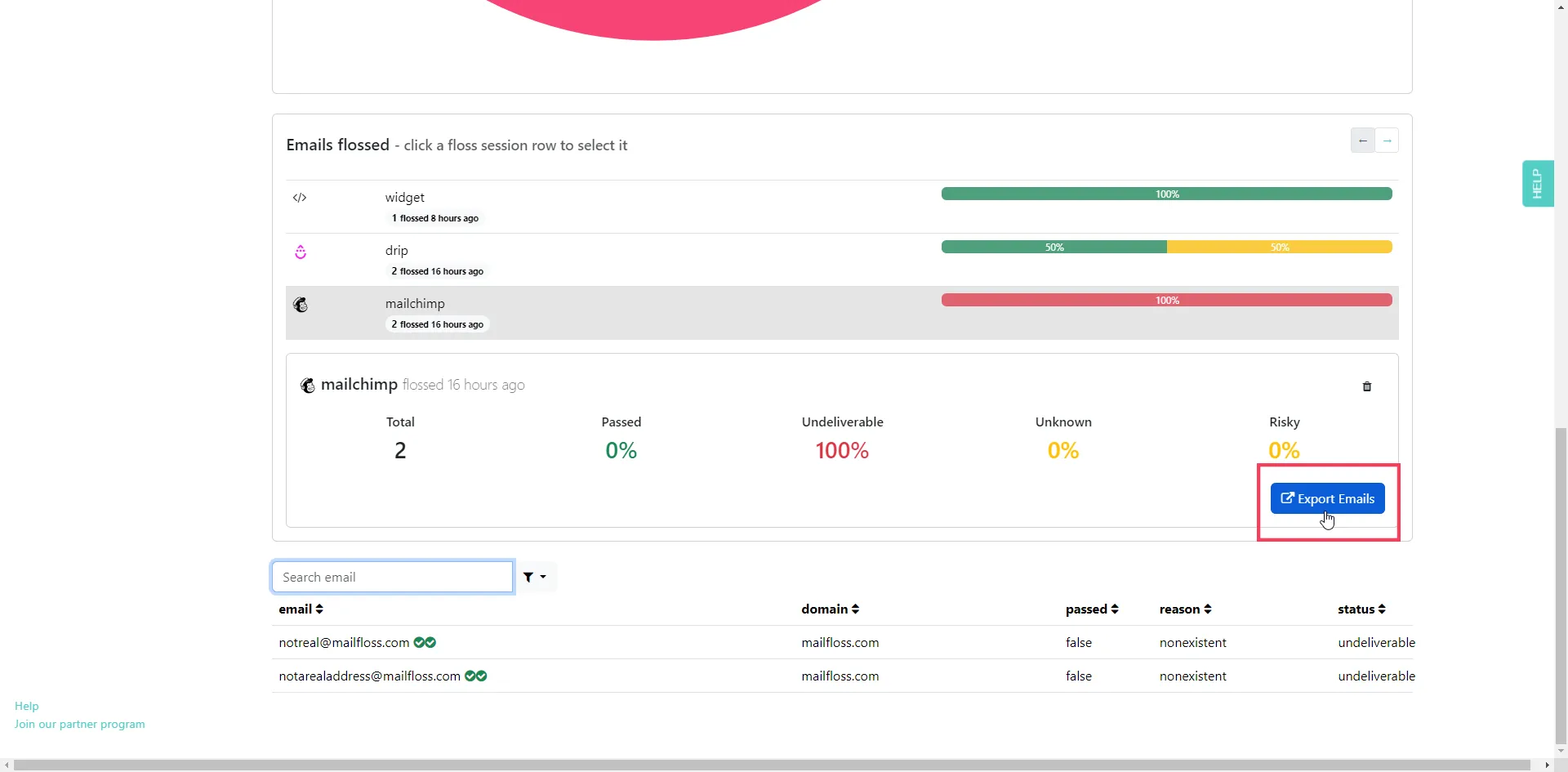
Task: Click verified checkmarks beside notarealaddress@mailfloss.com
Action: pos(476,676)
